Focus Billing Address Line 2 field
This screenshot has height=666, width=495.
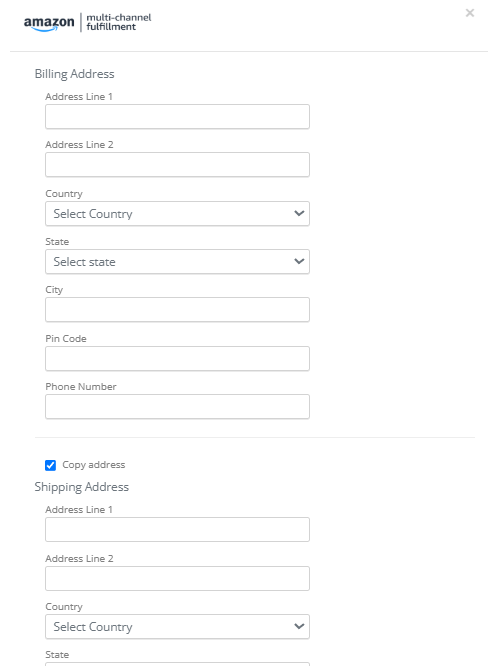pos(177,164)
